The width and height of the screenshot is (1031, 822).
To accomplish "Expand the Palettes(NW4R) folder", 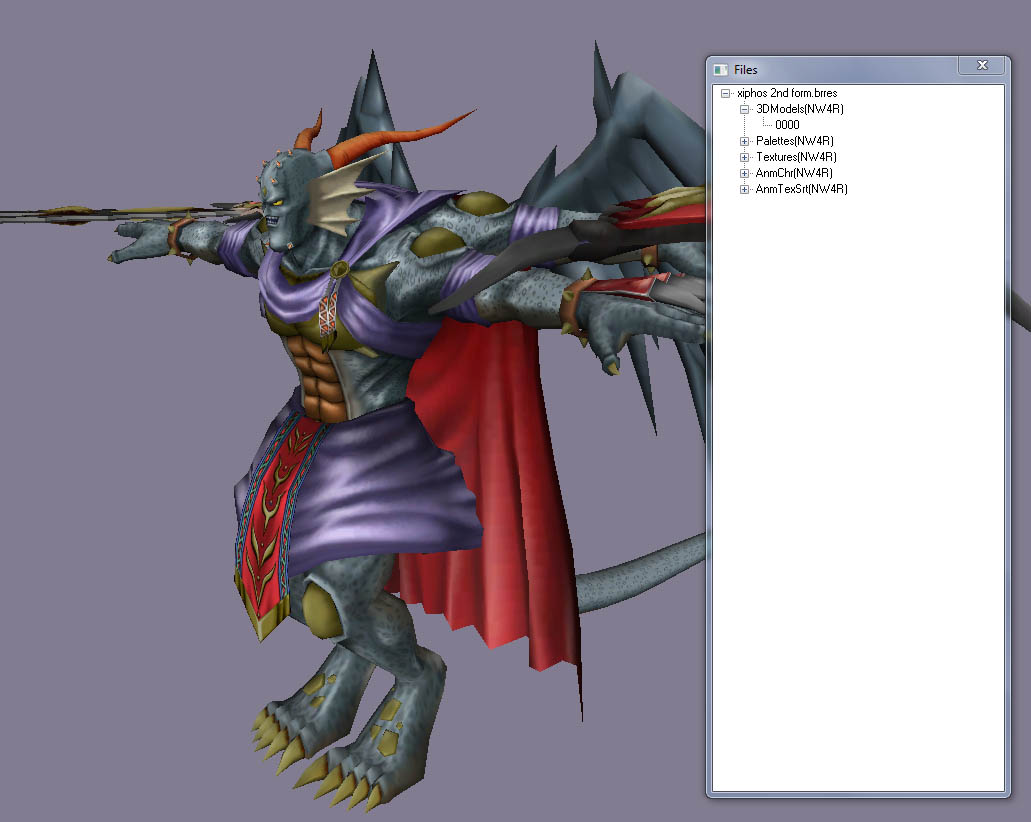I will (744, 141).
